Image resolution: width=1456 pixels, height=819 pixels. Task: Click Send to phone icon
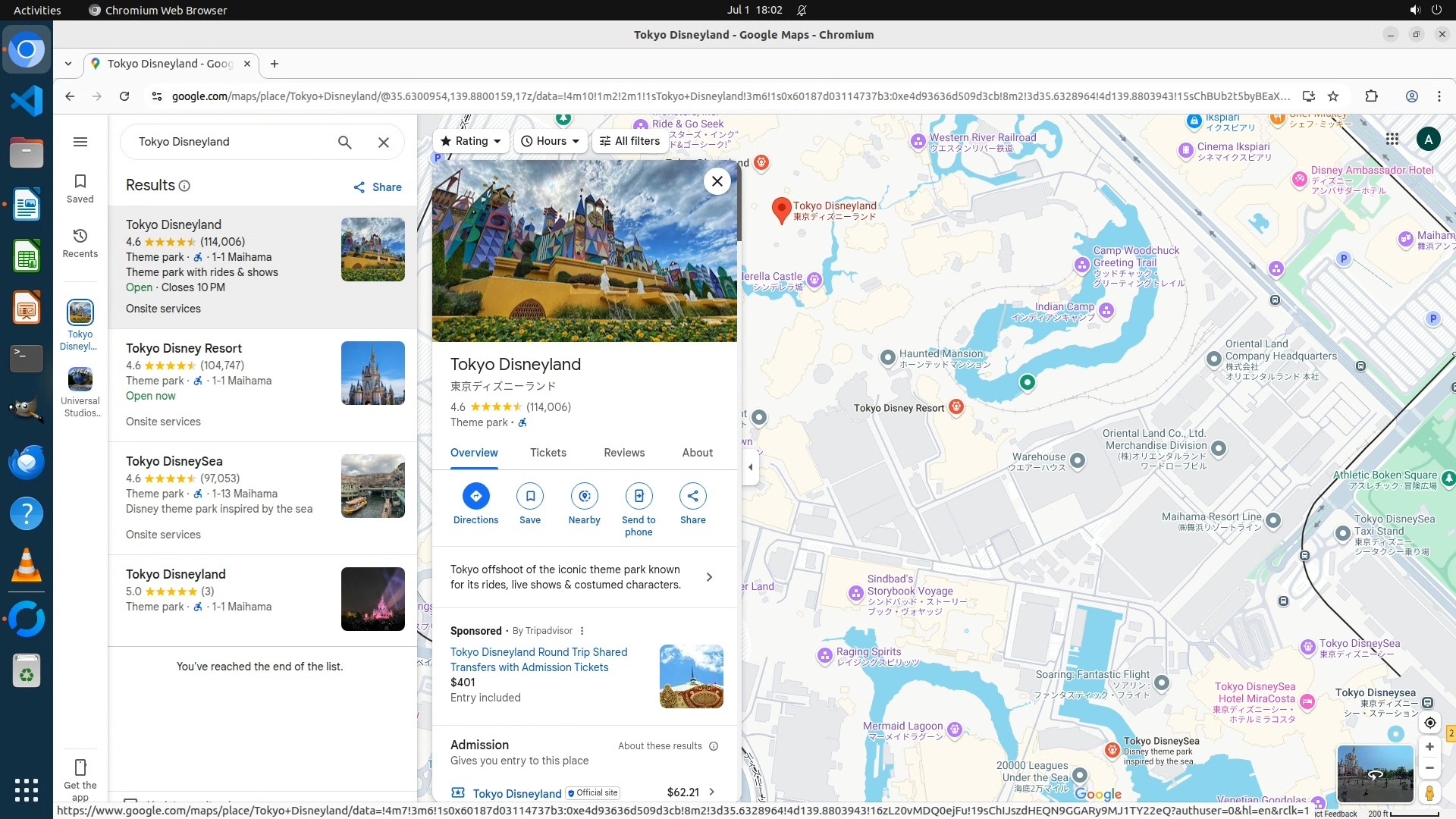click(x=639, y=496)
